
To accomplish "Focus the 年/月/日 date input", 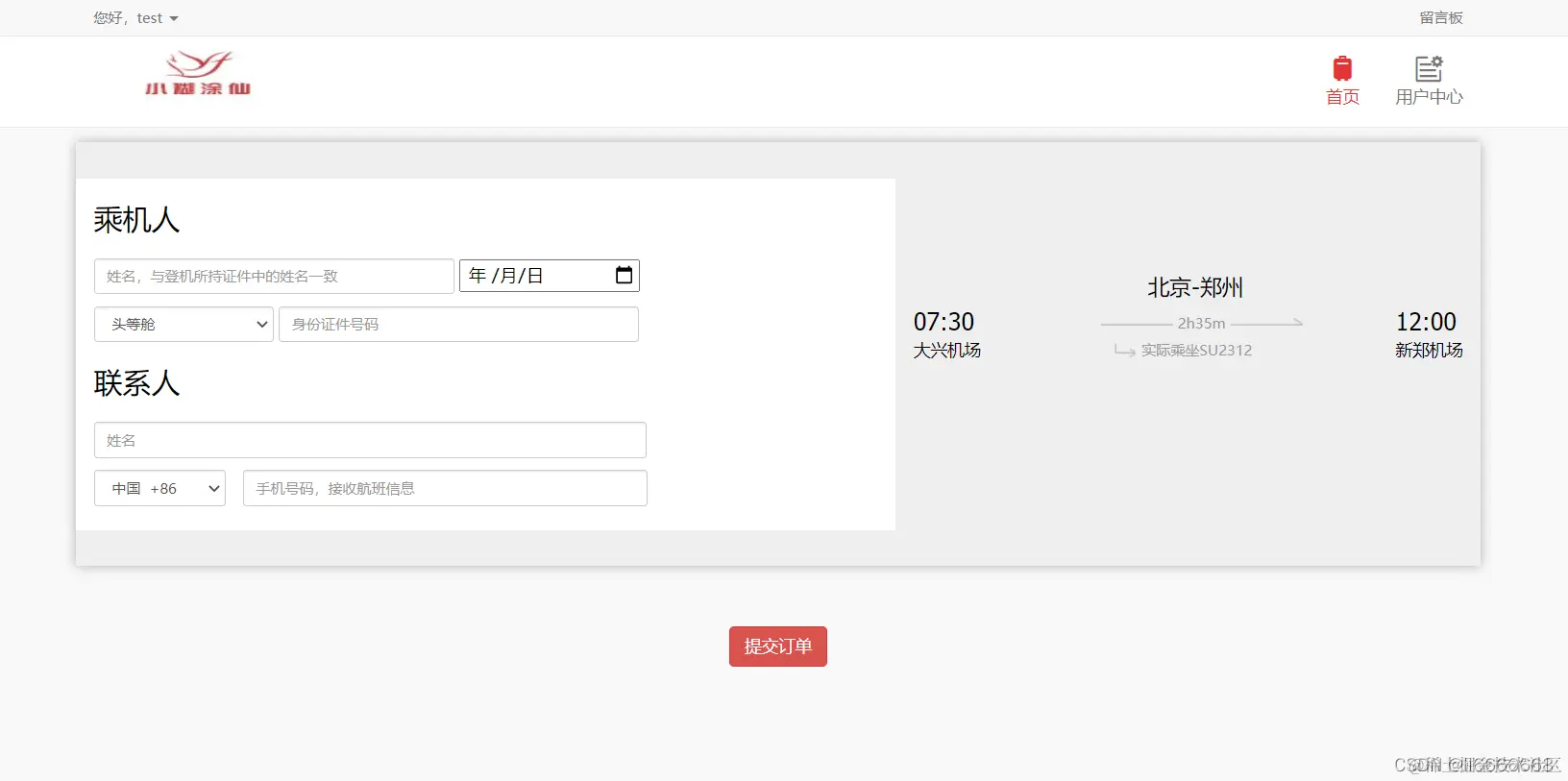I will tap(550, 276).
